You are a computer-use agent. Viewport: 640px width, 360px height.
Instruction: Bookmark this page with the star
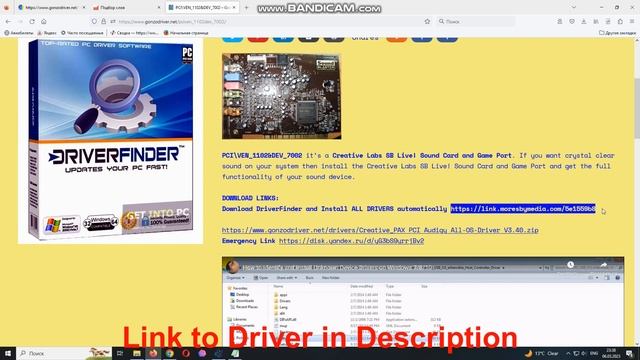click(x=427, y=21)
